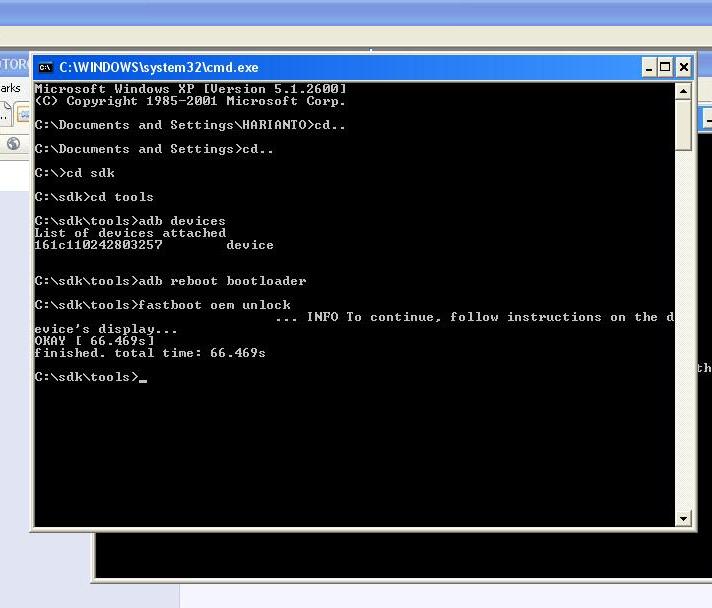
Task: Open the cmd.exe system menu icon
Action: pos(45,68)
